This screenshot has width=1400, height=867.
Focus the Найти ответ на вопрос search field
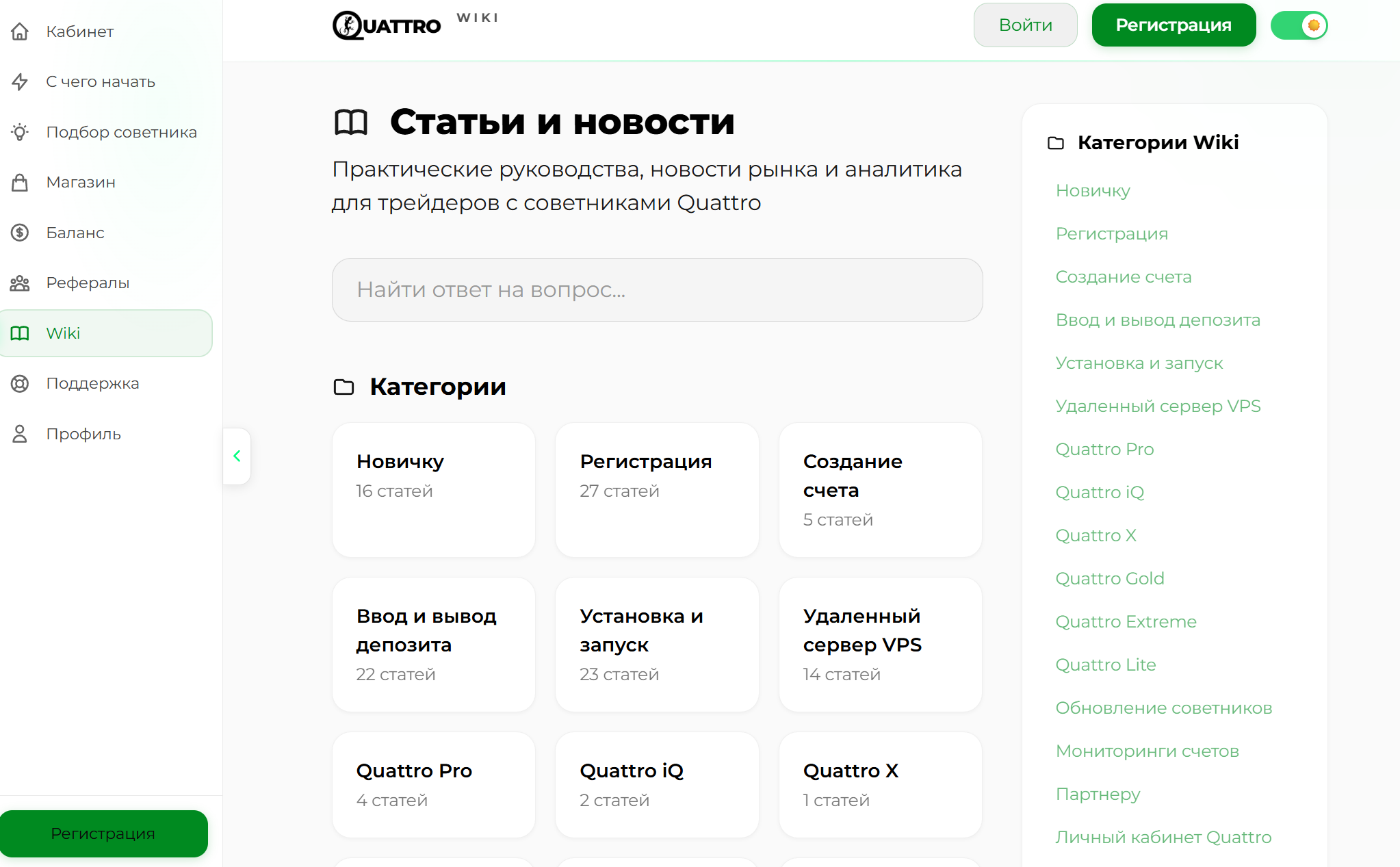click(657, 289)
